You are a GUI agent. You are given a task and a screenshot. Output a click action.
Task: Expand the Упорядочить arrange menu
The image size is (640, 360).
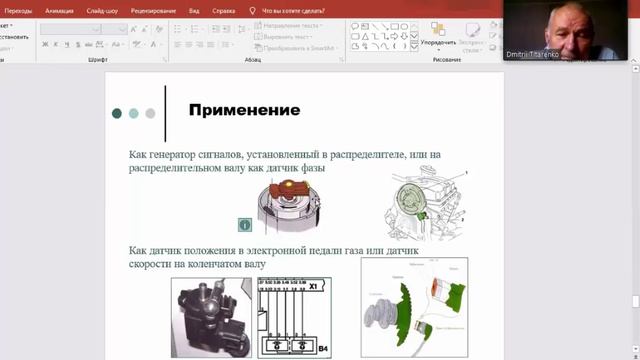pos(438,37)
